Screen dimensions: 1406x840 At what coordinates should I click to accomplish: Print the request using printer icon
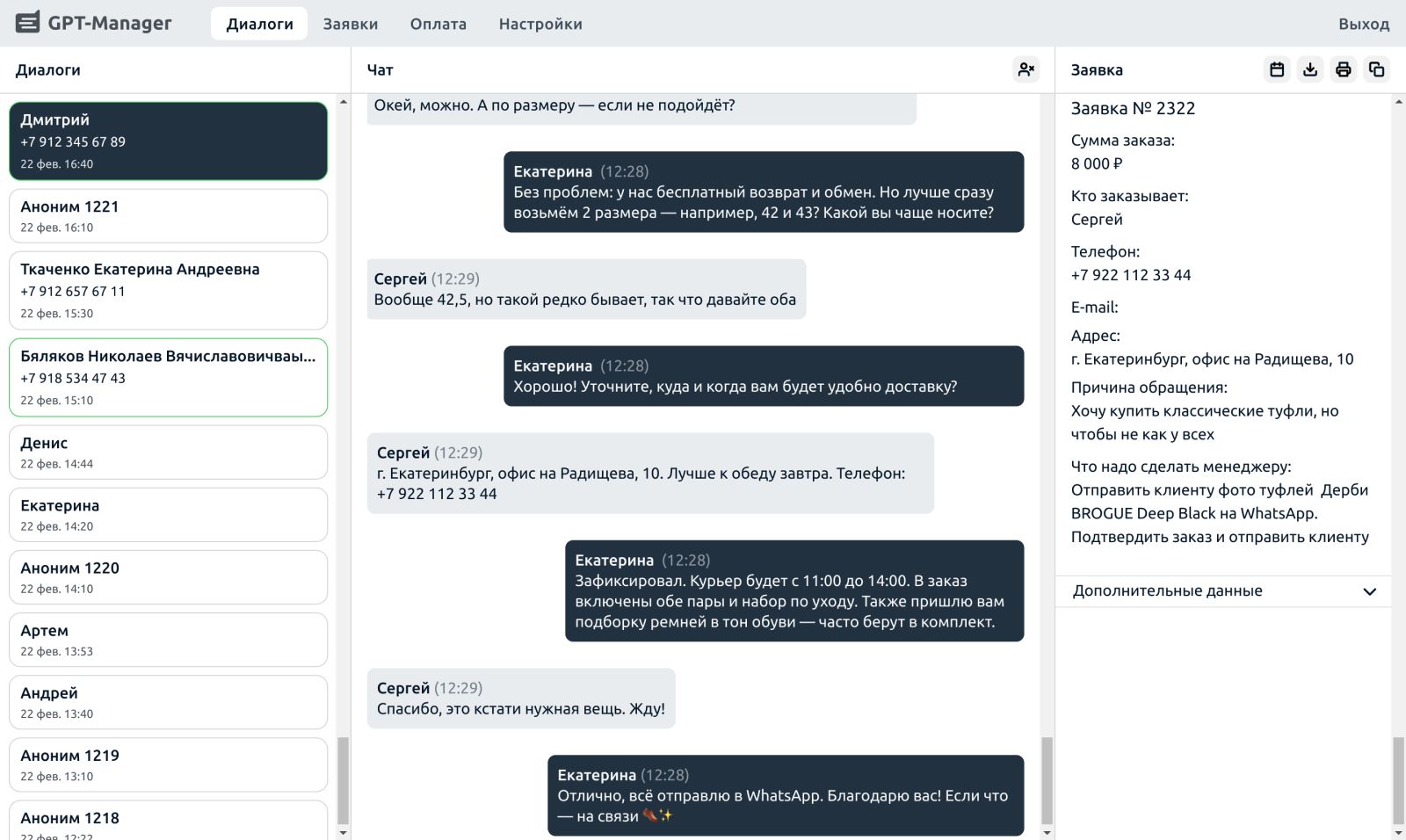click(1343, 69)
